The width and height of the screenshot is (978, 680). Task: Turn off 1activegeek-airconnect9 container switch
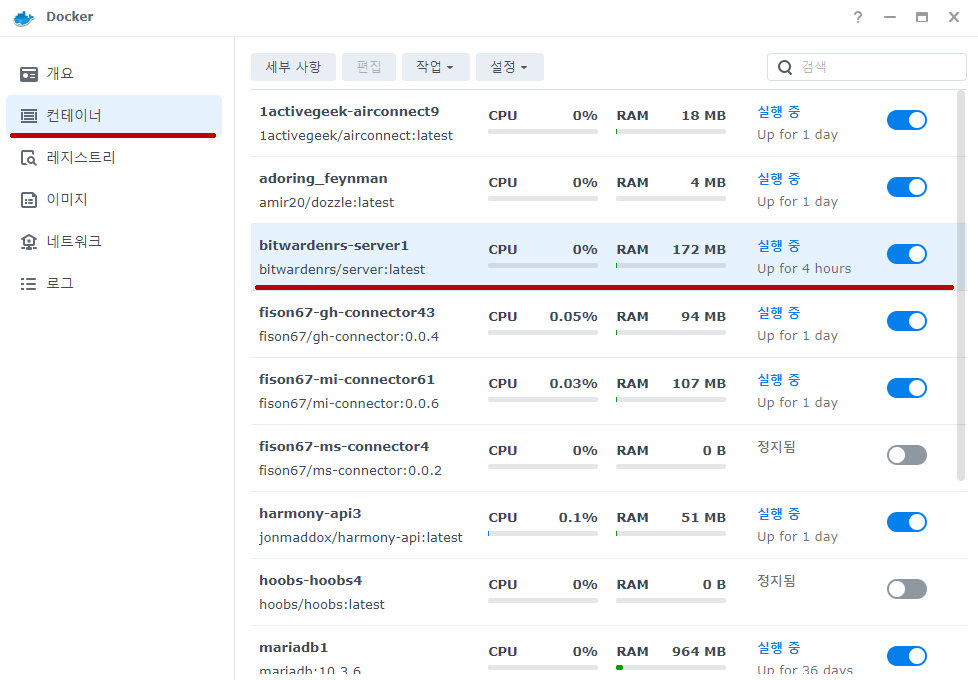pyautogui.click(x=906, y=120)
